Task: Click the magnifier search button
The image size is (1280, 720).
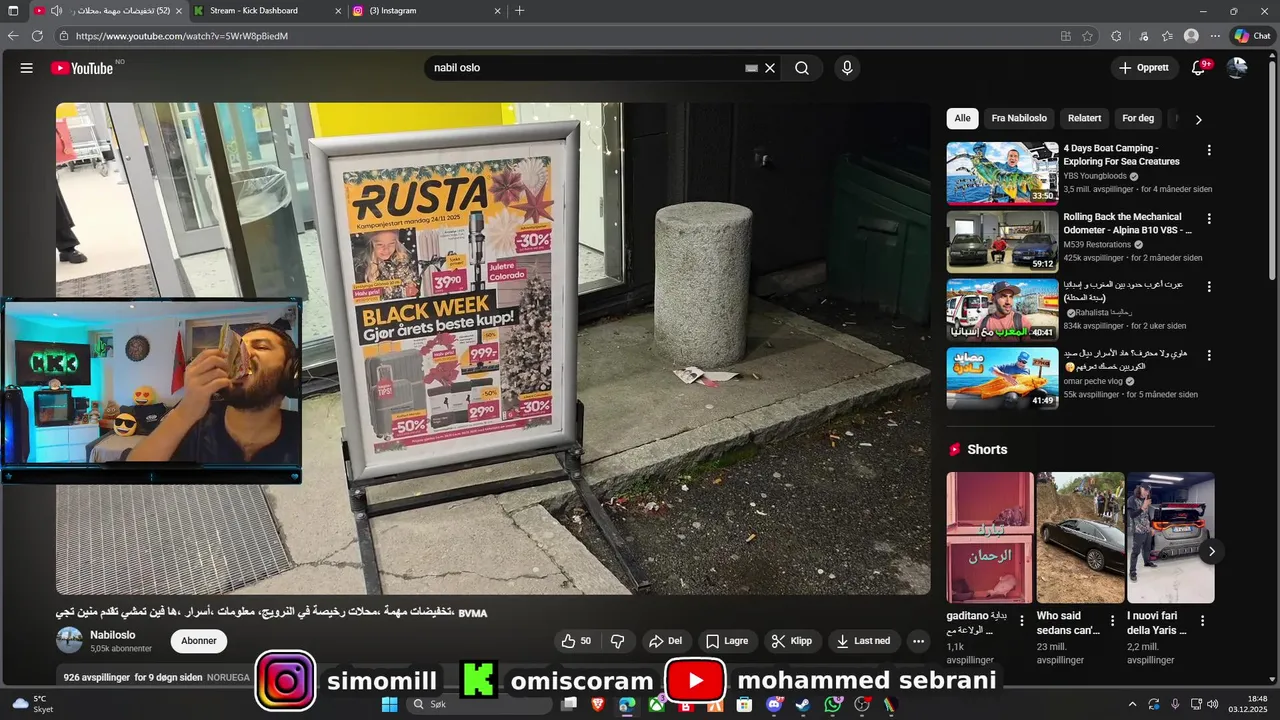Action: tap(802, 68)
